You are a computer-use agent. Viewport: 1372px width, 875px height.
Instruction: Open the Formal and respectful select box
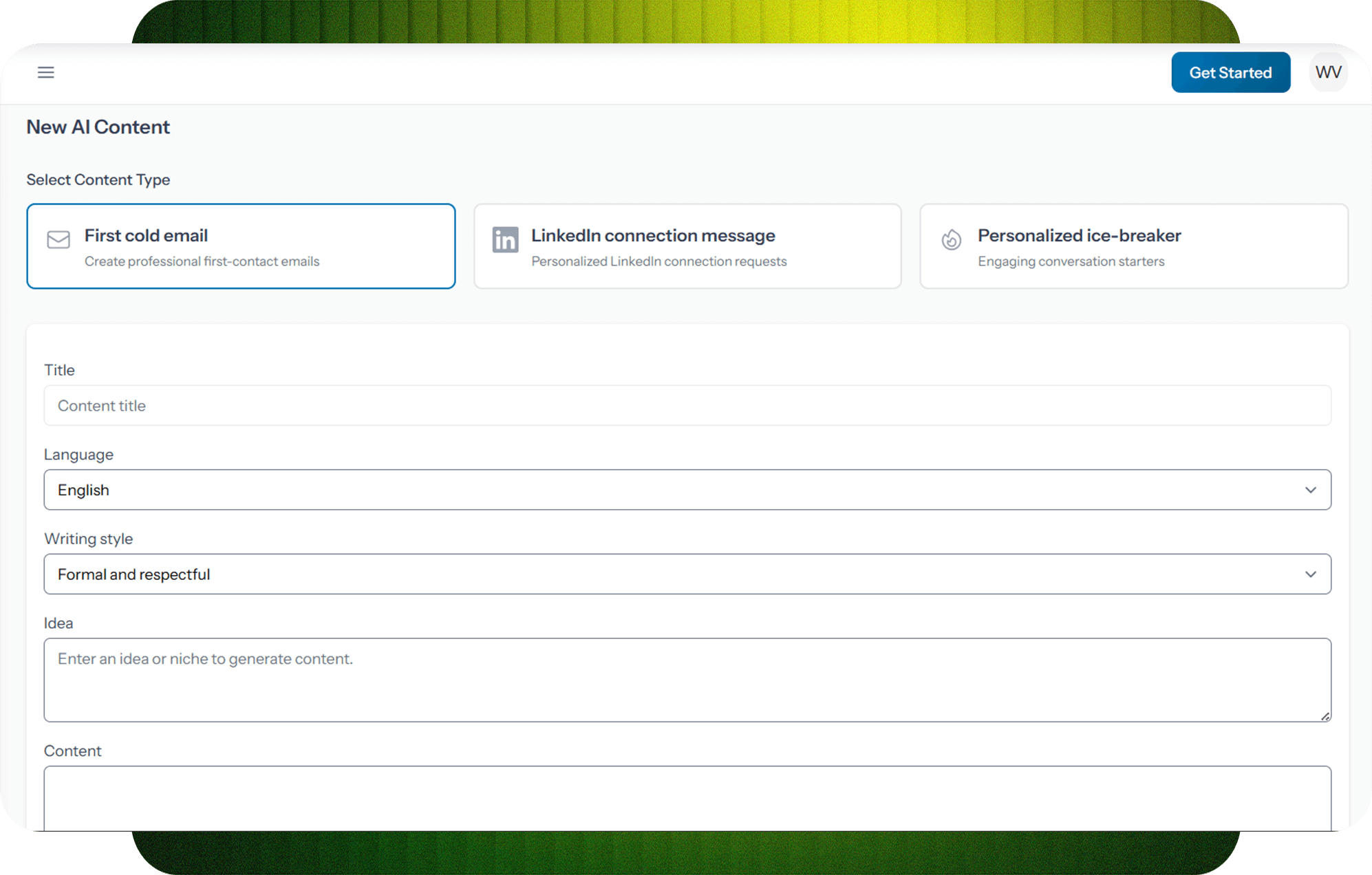point(619,574)
